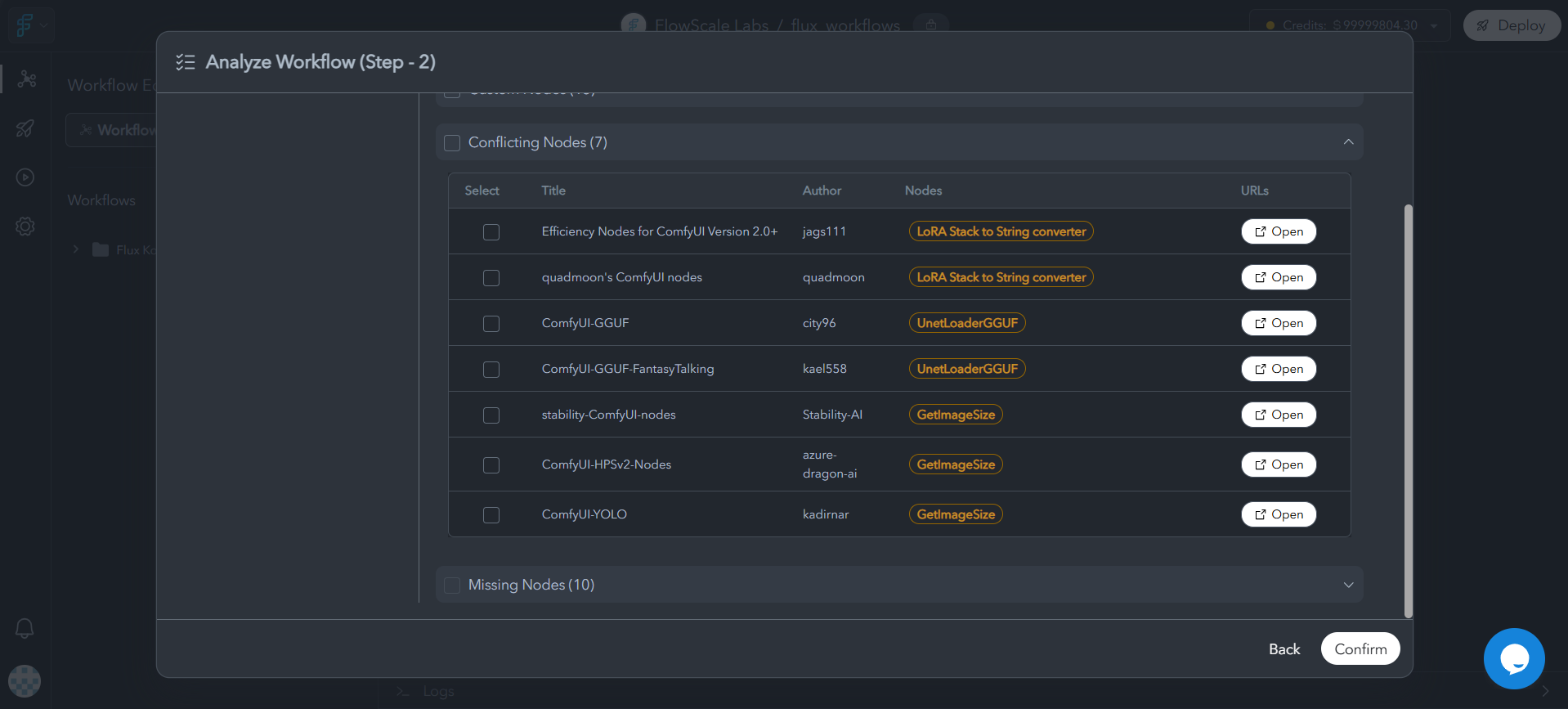Open URL for stability-ComfyUI-nodes
The height and width of the screenshot is (709, 1568).
tap(1279, 415)
